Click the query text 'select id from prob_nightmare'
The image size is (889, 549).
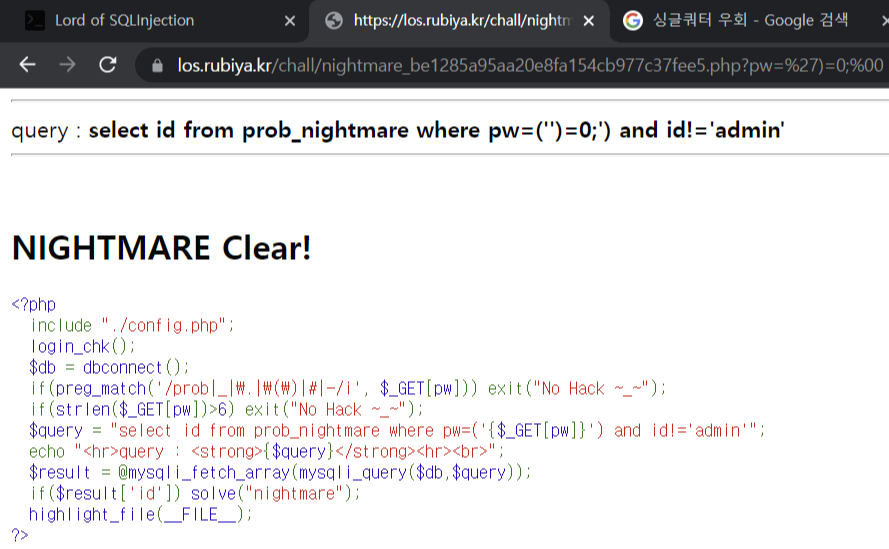coord(249,130)
